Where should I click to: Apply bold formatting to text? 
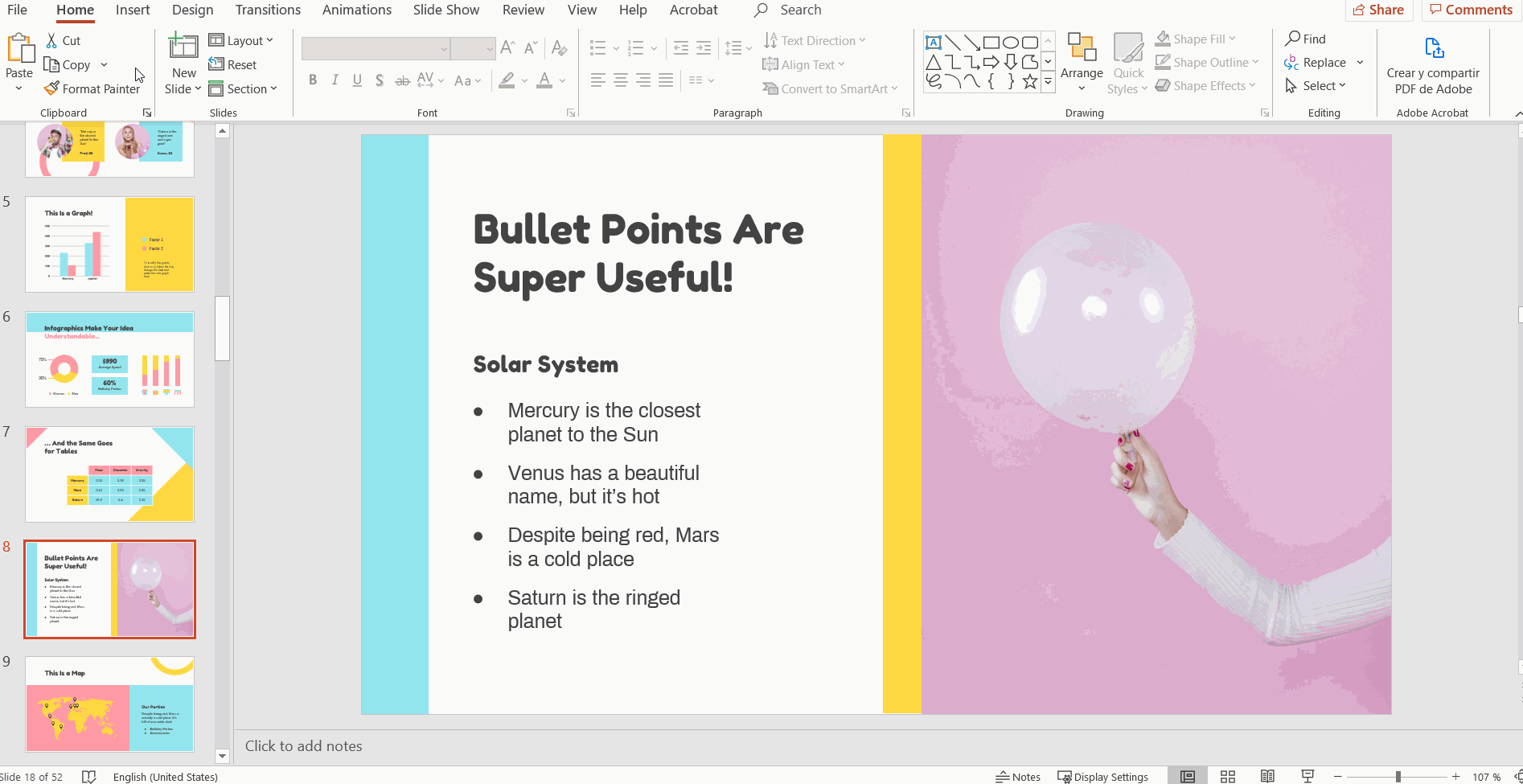313,80
